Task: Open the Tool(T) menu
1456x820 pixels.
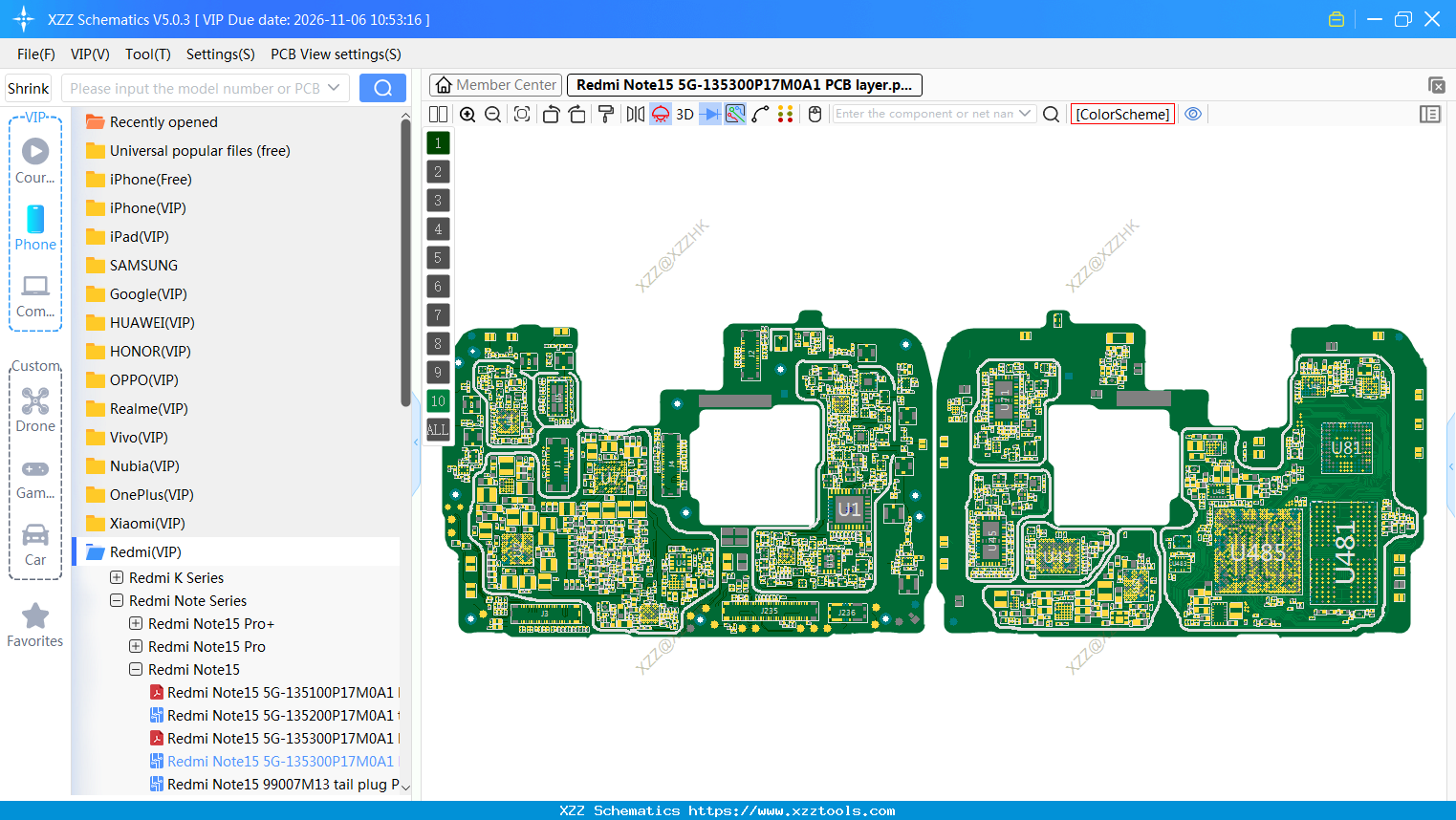Action: pos(147,54)
